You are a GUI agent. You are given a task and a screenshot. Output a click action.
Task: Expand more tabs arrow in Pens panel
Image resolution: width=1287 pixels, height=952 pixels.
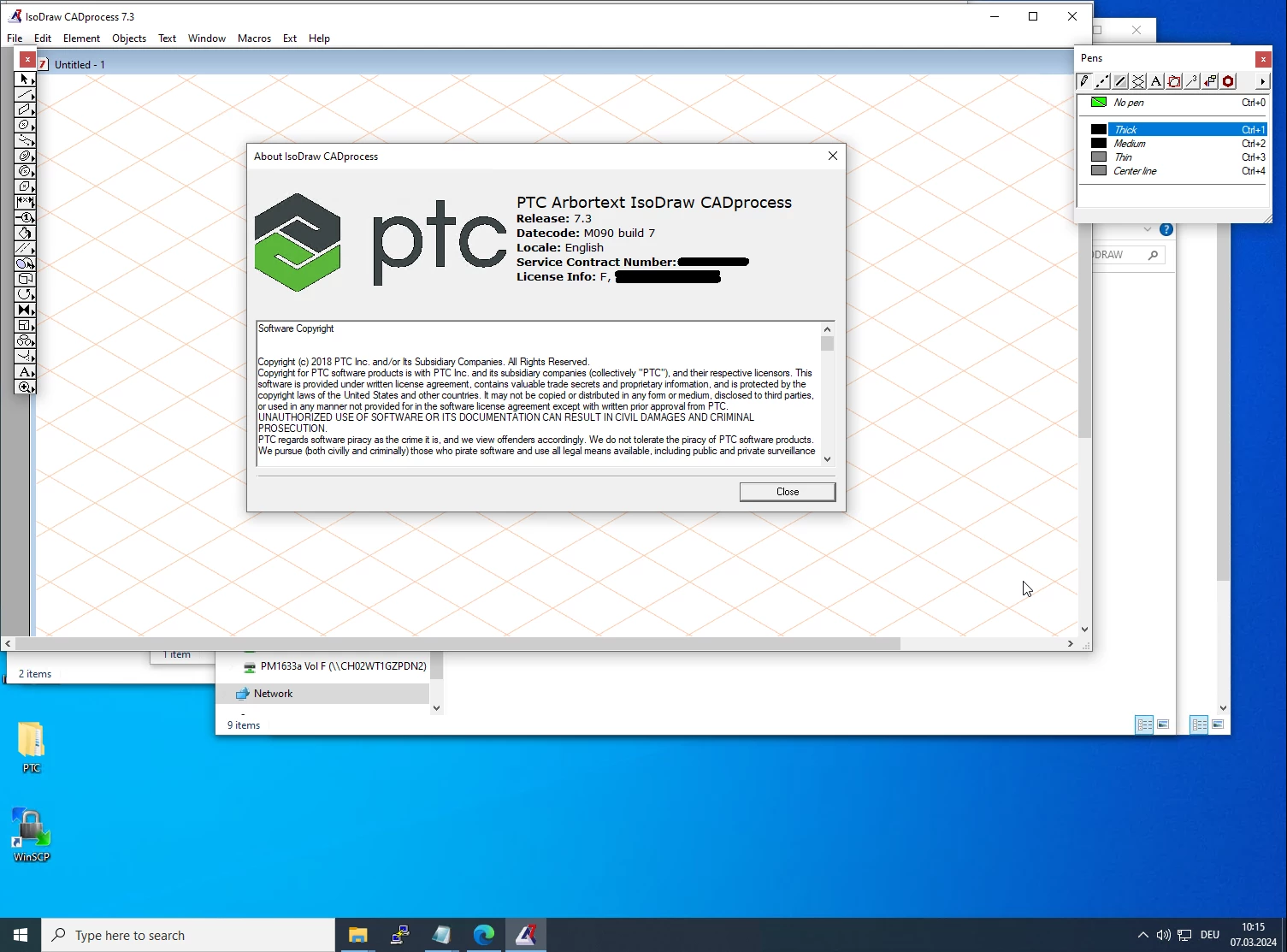click(1262, 81)
